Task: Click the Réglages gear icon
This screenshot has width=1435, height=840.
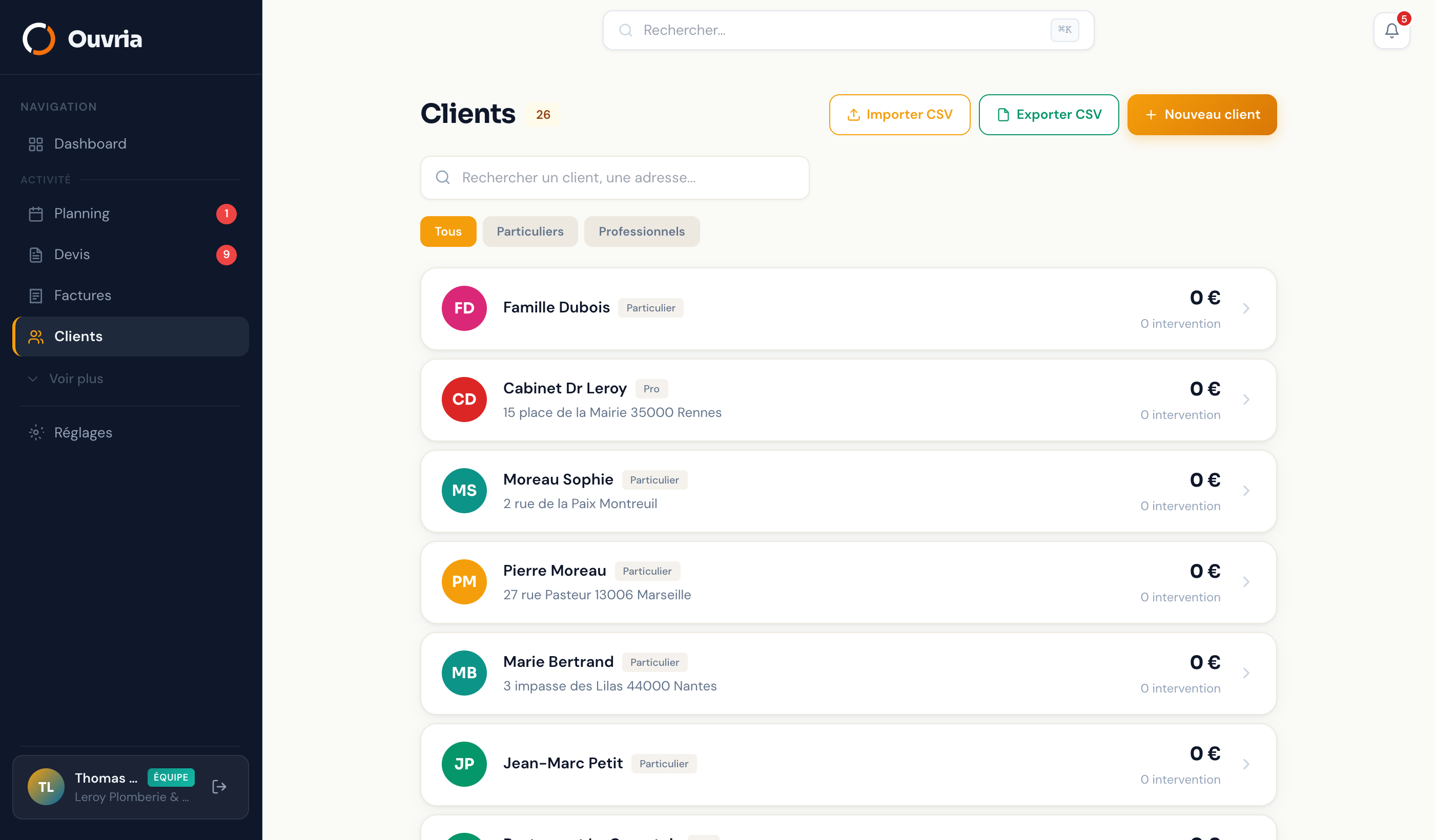Action: coord(36,432)
